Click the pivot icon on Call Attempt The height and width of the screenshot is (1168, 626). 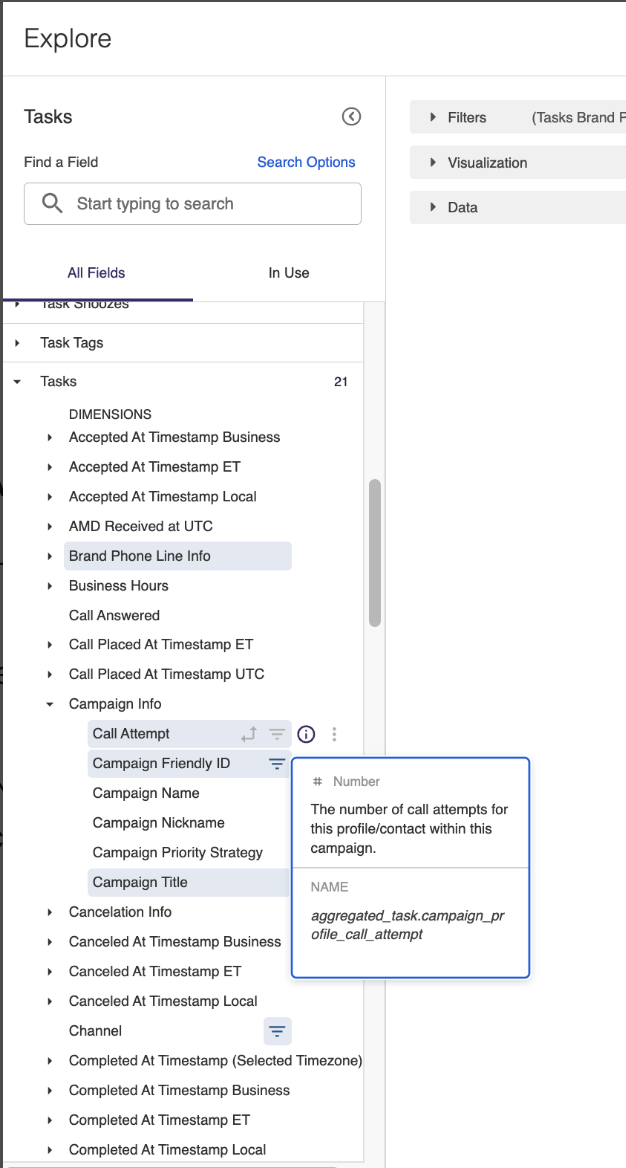250,733
